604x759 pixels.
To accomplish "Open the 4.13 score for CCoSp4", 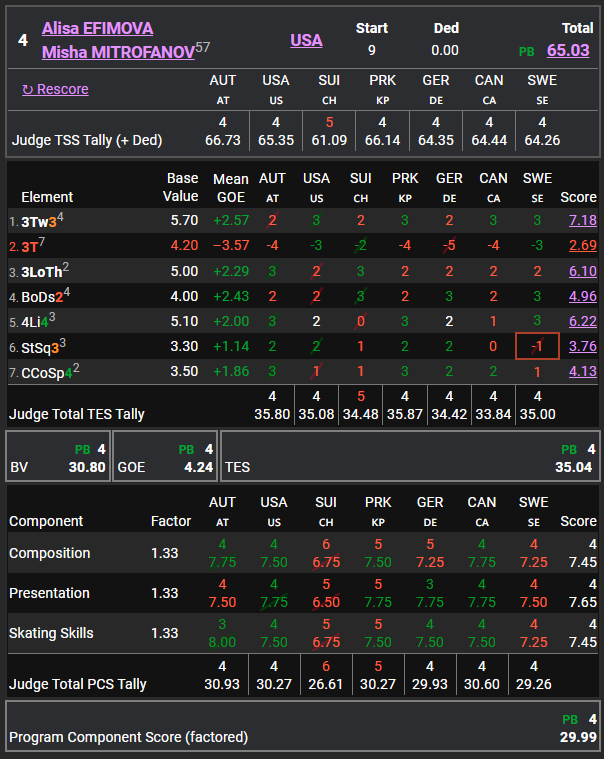I will [x=581, y=372].
